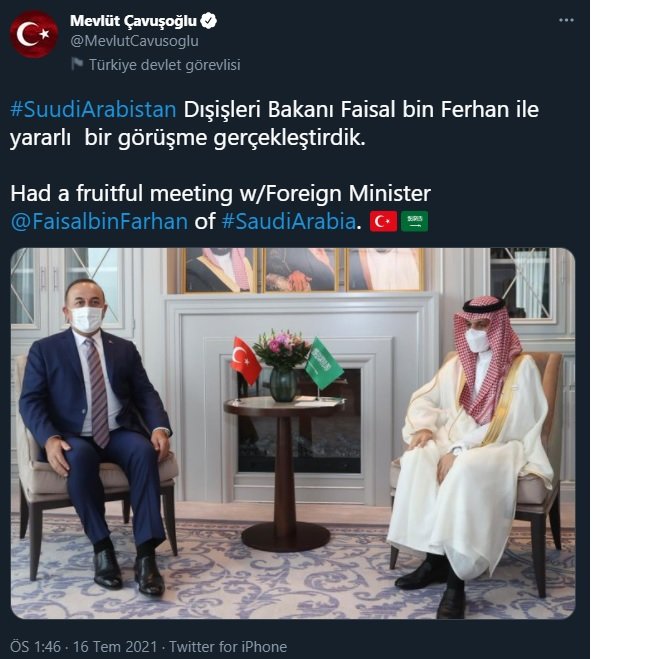
Task: Open the #SaudiArabia hashtag link
Action: click(x=289, y=221)
